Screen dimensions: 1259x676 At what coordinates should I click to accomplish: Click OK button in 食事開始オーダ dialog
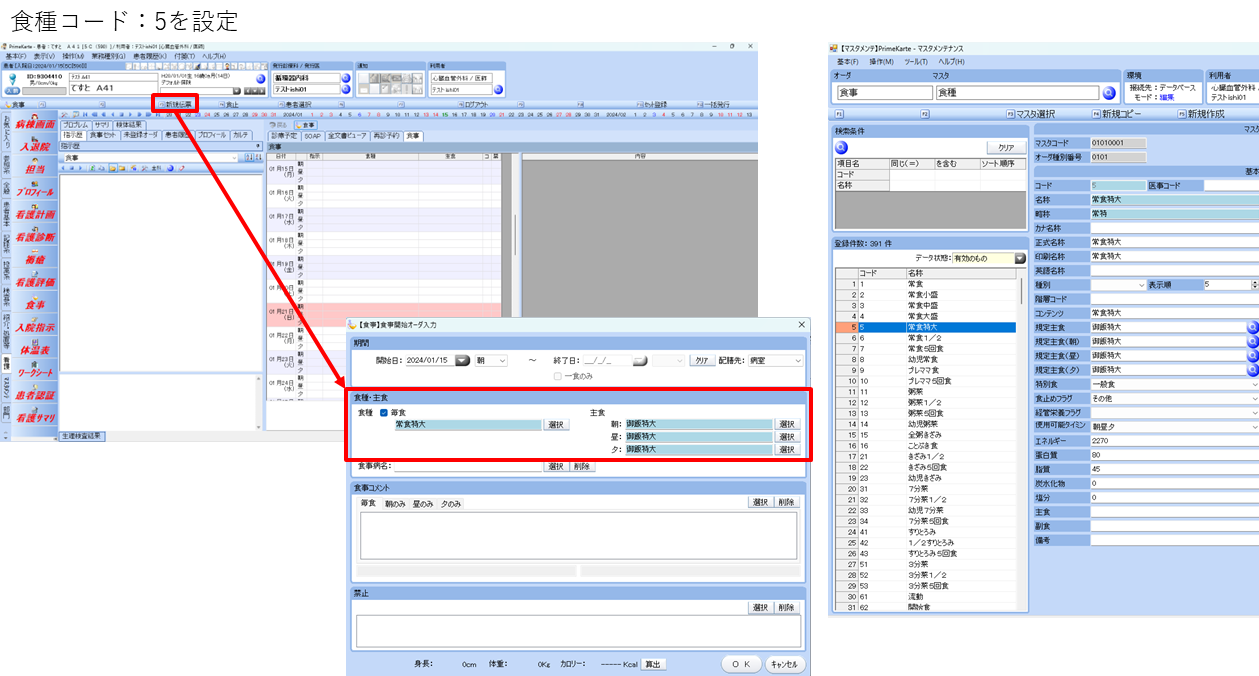pos(741,664)
